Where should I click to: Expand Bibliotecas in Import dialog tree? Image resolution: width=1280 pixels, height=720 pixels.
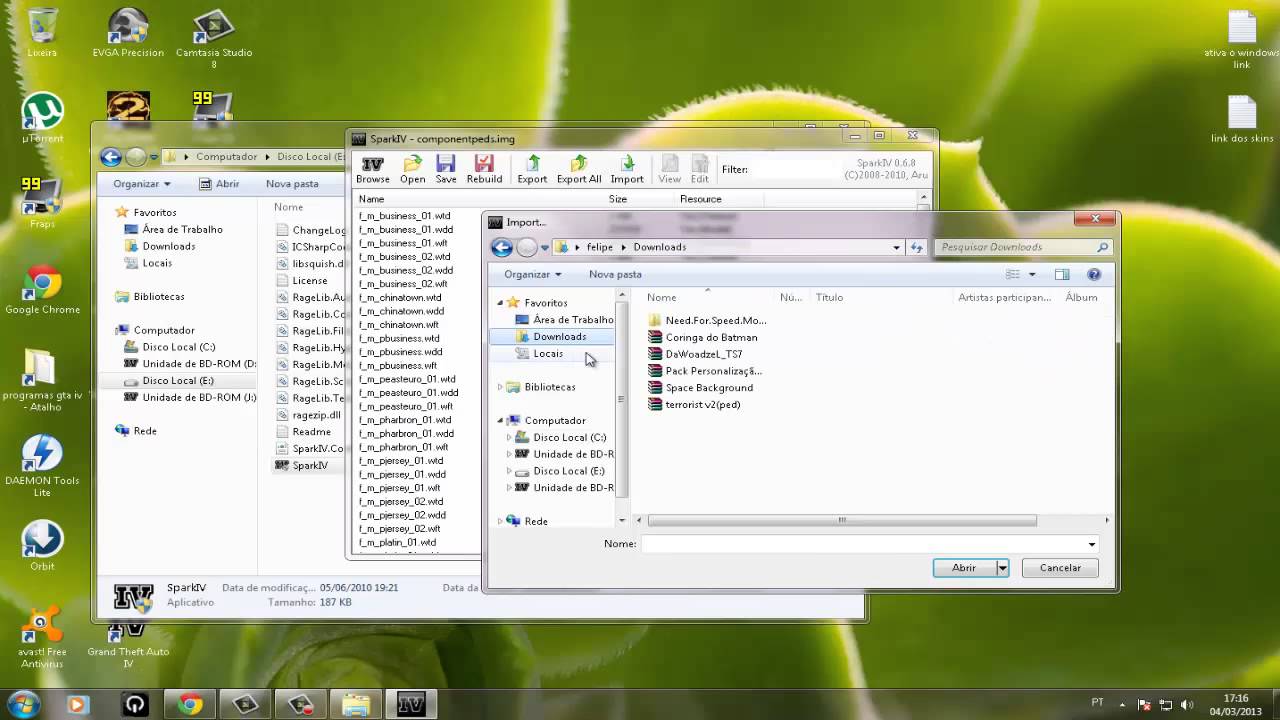[x=501, y=387]
